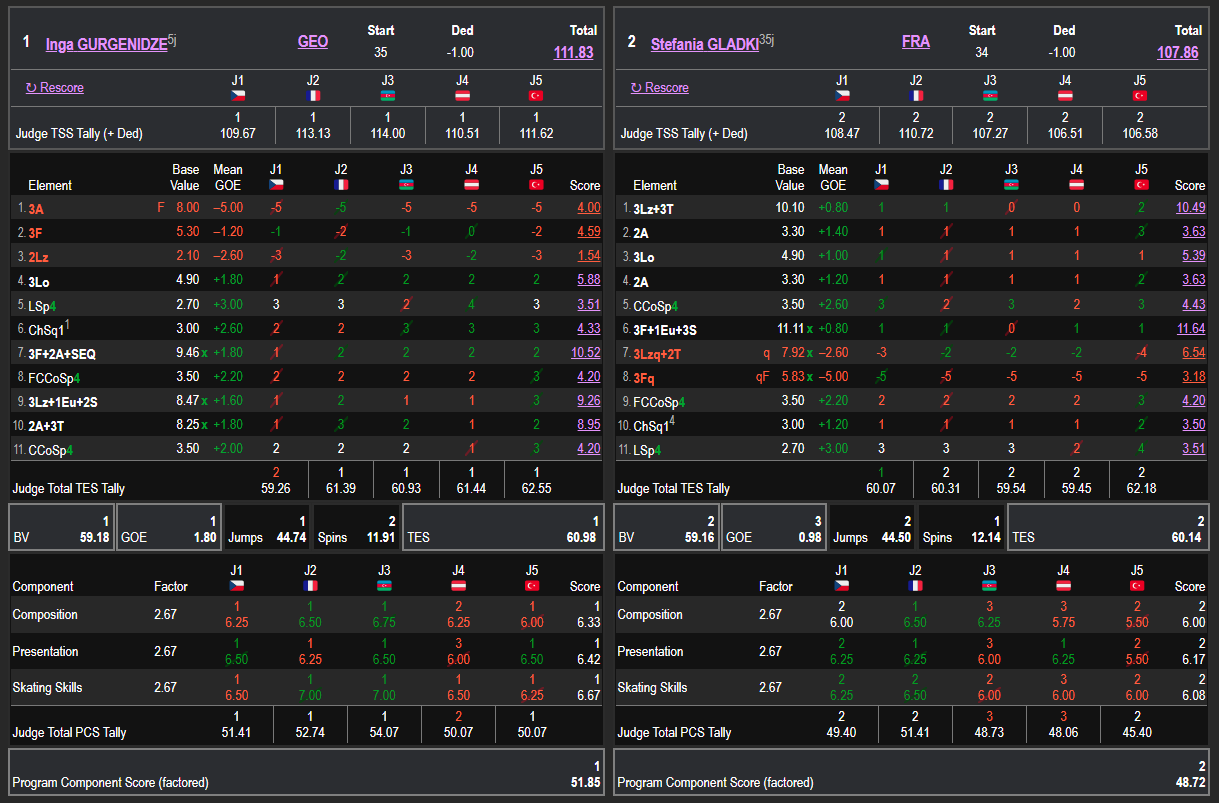This screenshot has height=803, width=1219.
Task: Select France flag in Gurgenidze's Element table header
Action: click(342, 185)
